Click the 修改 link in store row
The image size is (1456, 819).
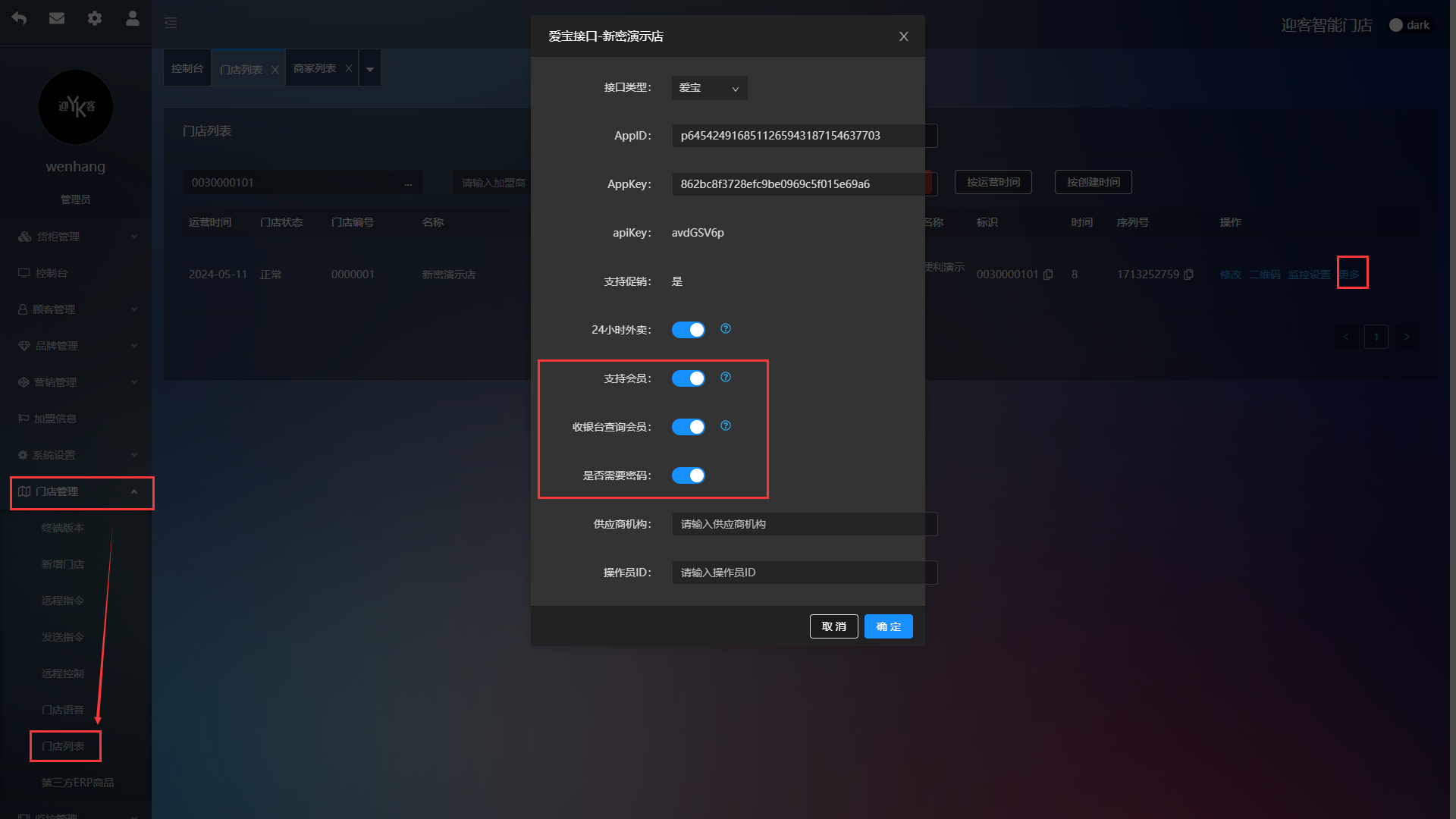(1231, 275)
